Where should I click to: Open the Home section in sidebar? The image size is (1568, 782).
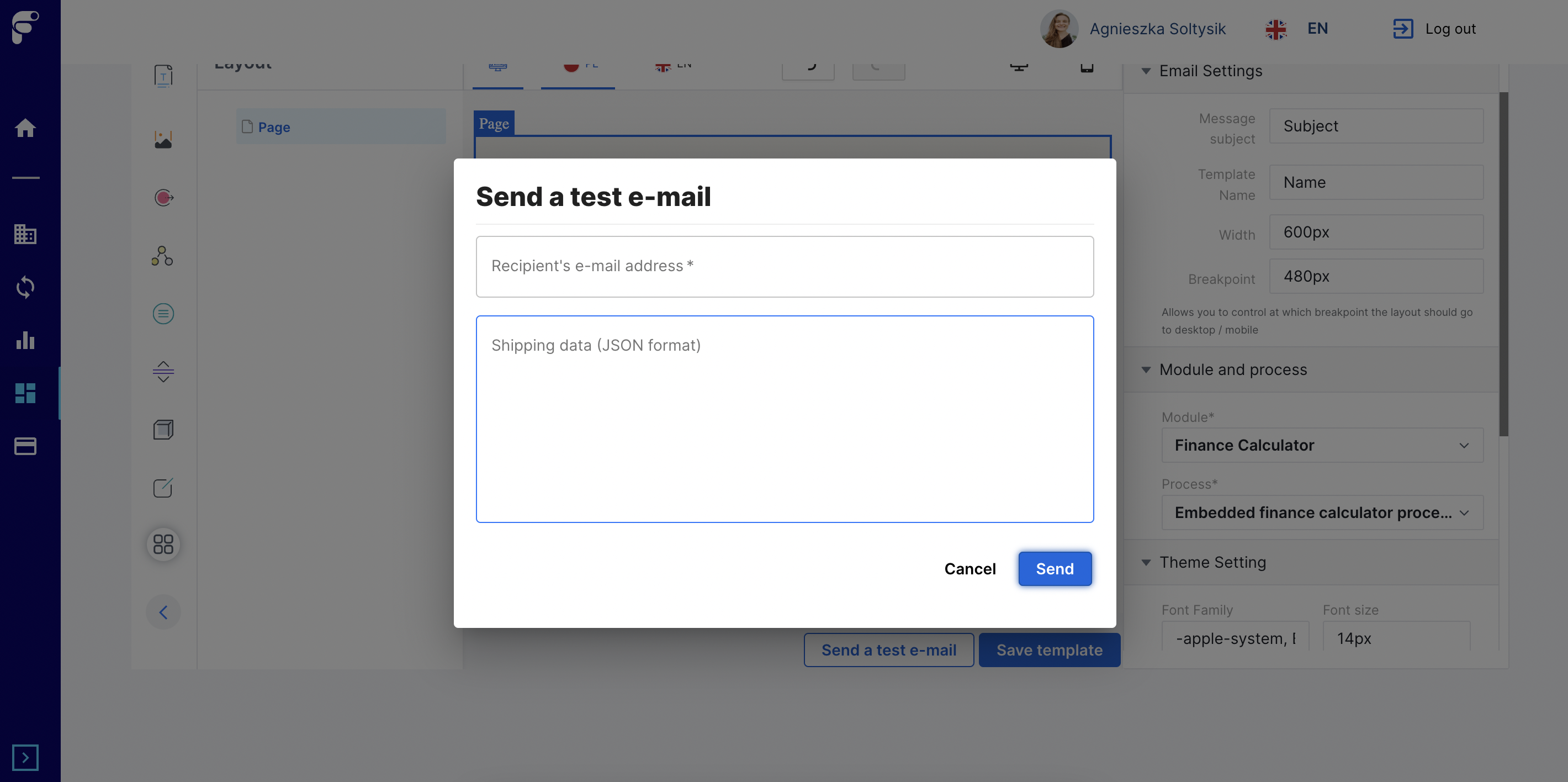[x=25, y=128]
